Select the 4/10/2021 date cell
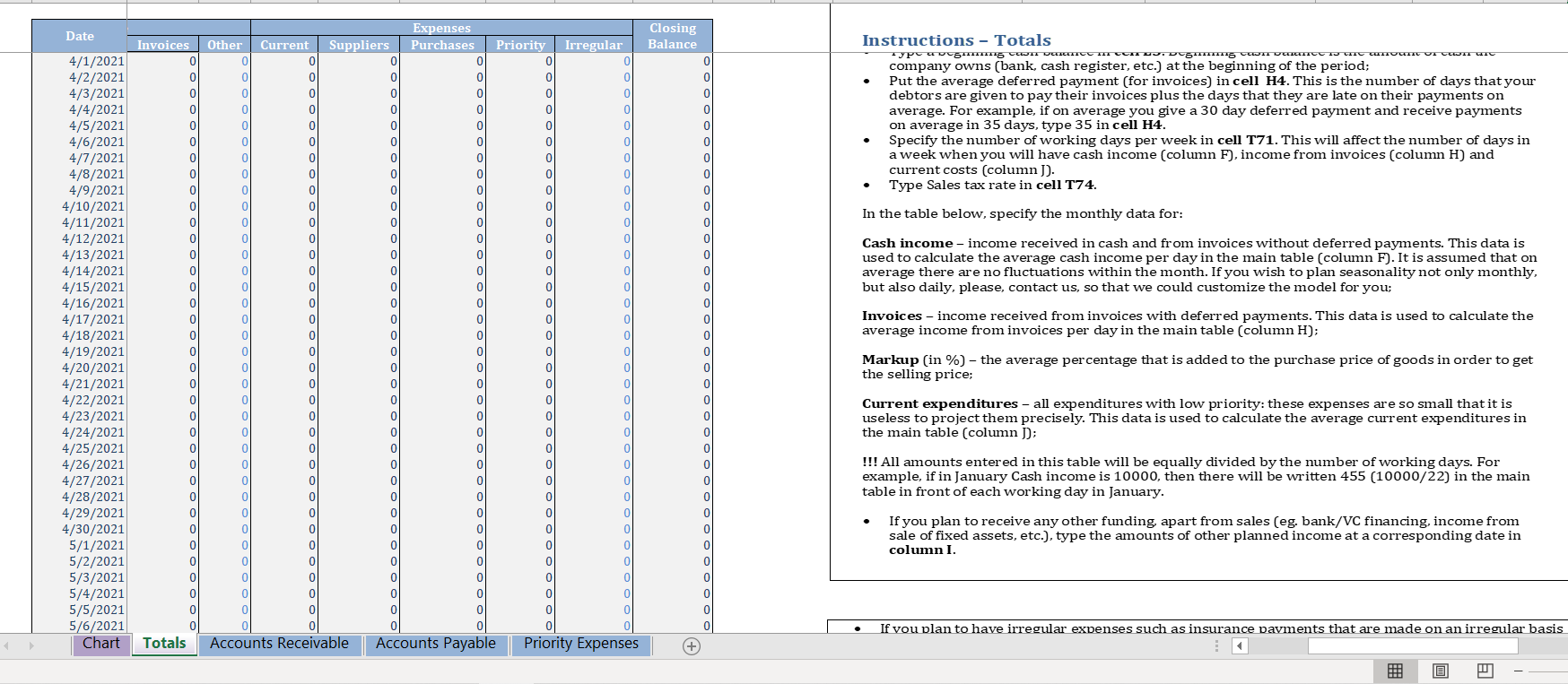1568x684 pixels. (x=79, y=206)
